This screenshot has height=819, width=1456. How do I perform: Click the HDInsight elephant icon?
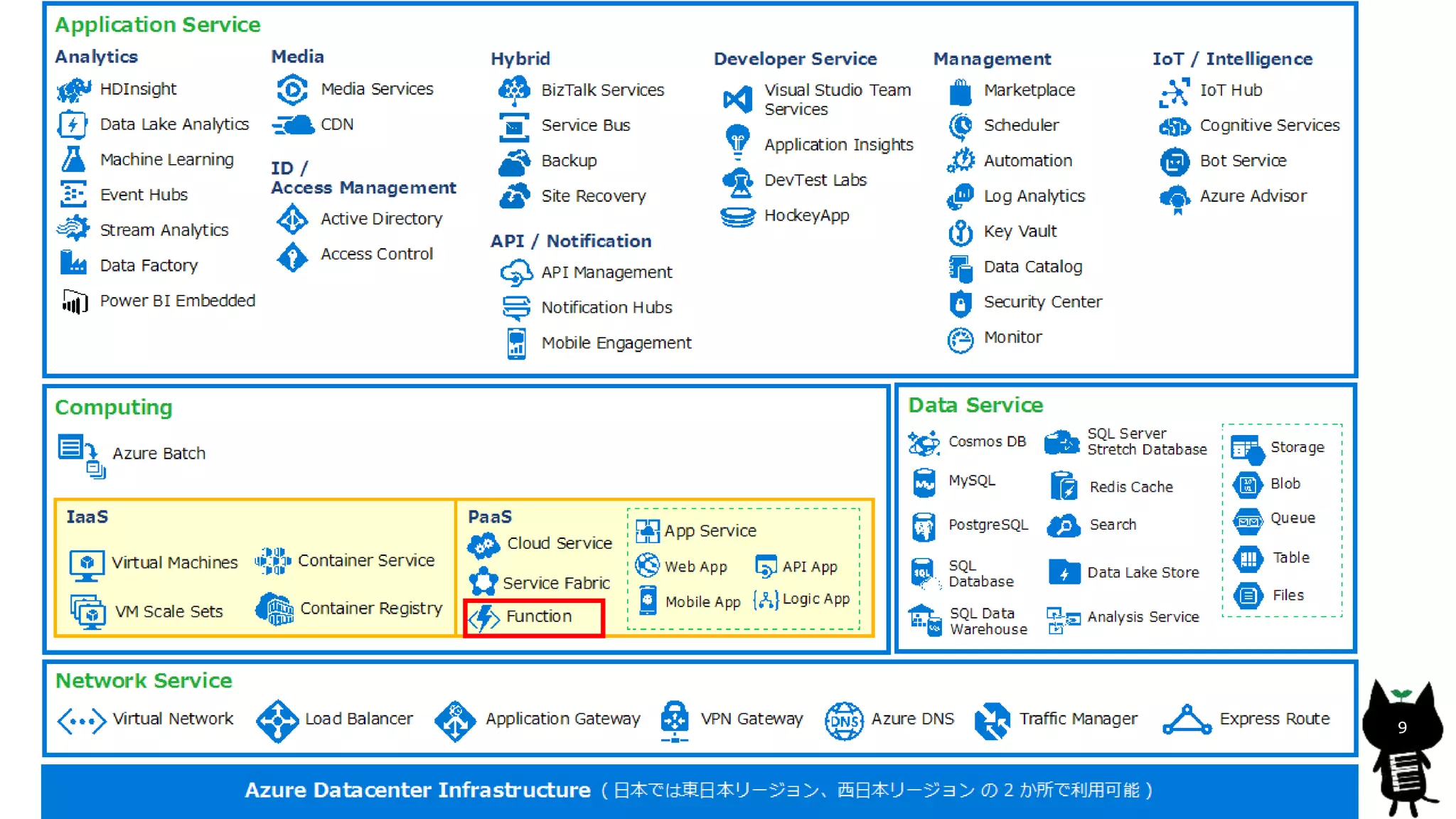pyautogui.click(x=74, y=90)
